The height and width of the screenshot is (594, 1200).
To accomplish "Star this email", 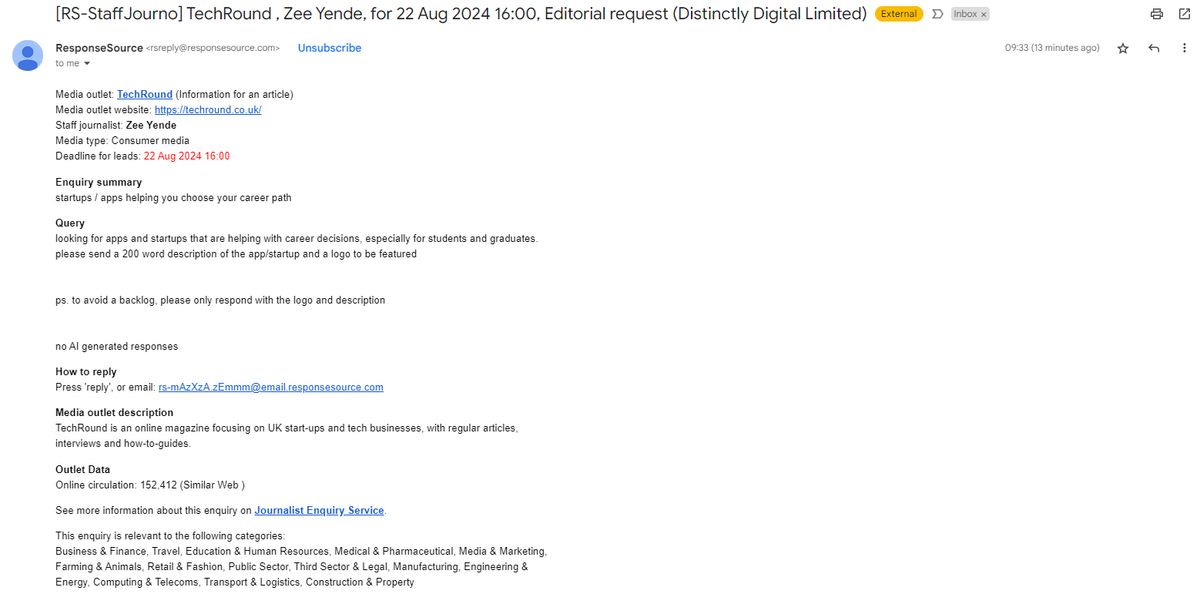I will (x=1123, y=48).
